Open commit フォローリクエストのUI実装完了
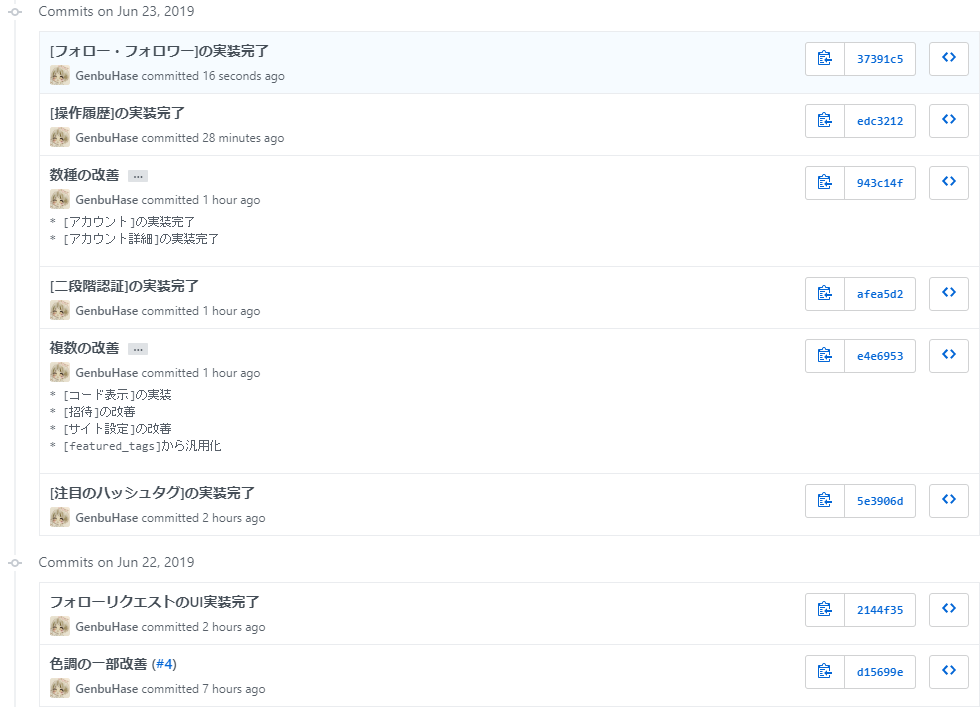 154,602
